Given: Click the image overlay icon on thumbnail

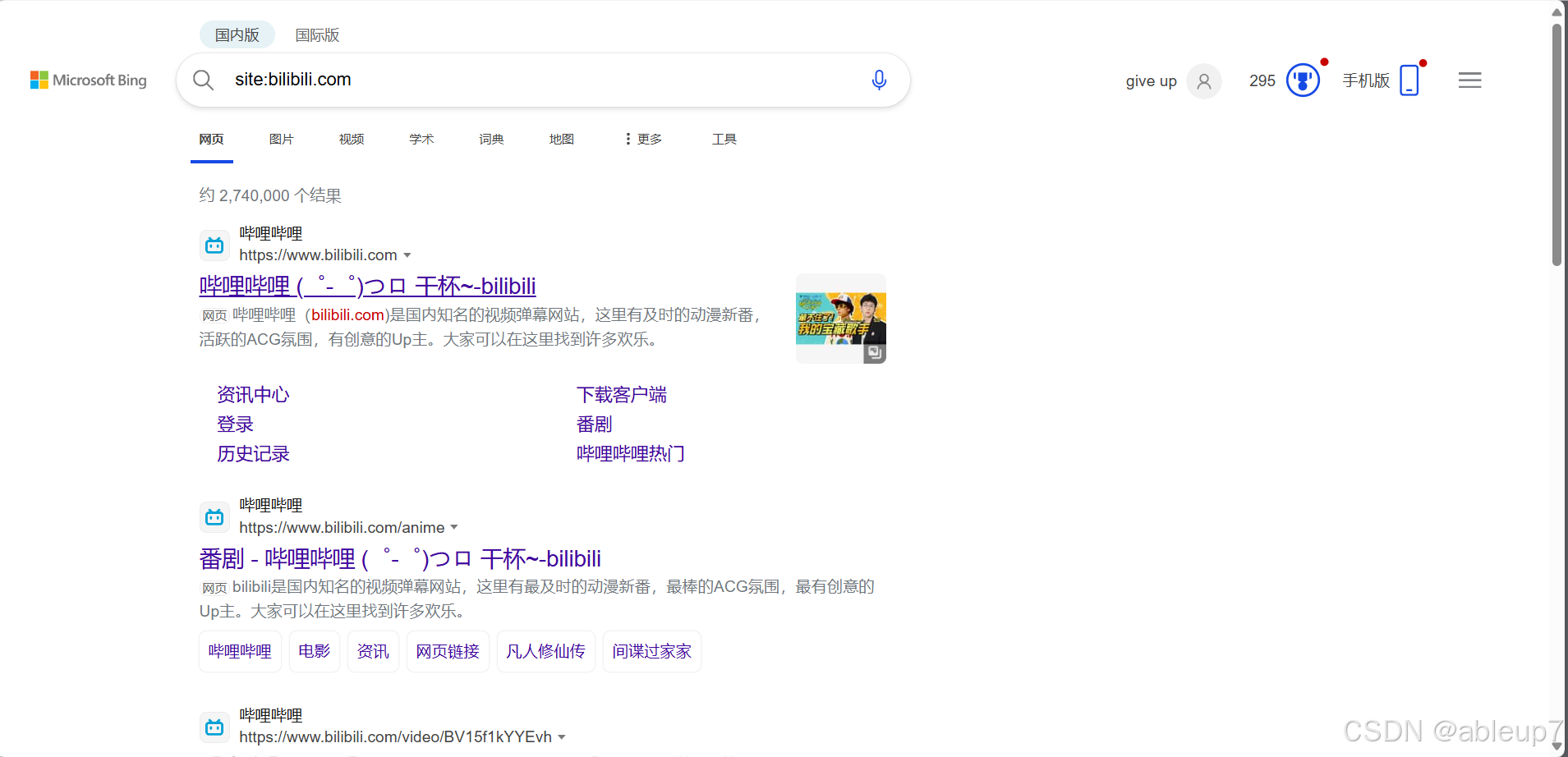Looking at the screenshot, I should coord(875,352).
